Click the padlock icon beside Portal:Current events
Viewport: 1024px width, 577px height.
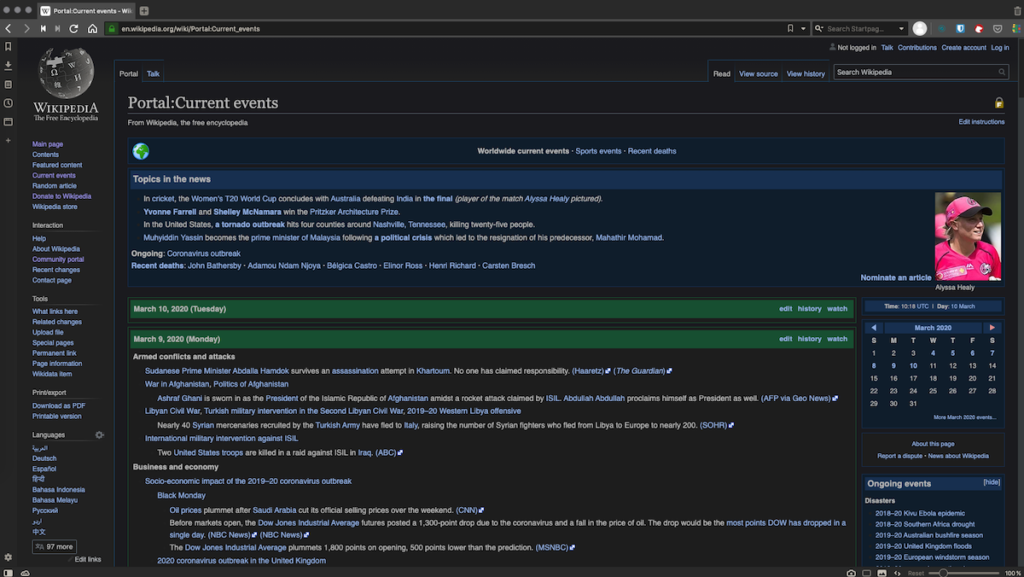[x=997, y=101]
